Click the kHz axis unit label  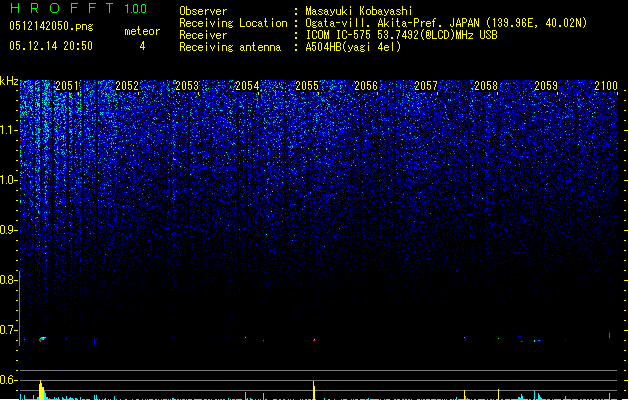point(9,81)
